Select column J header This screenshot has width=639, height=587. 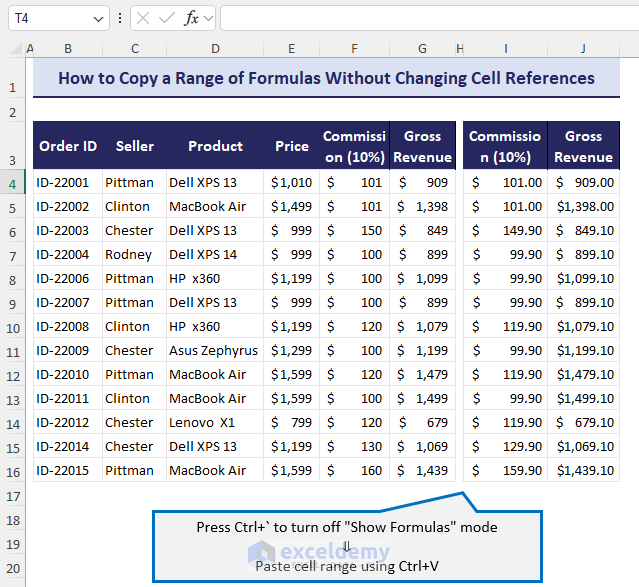click(583, 48)
